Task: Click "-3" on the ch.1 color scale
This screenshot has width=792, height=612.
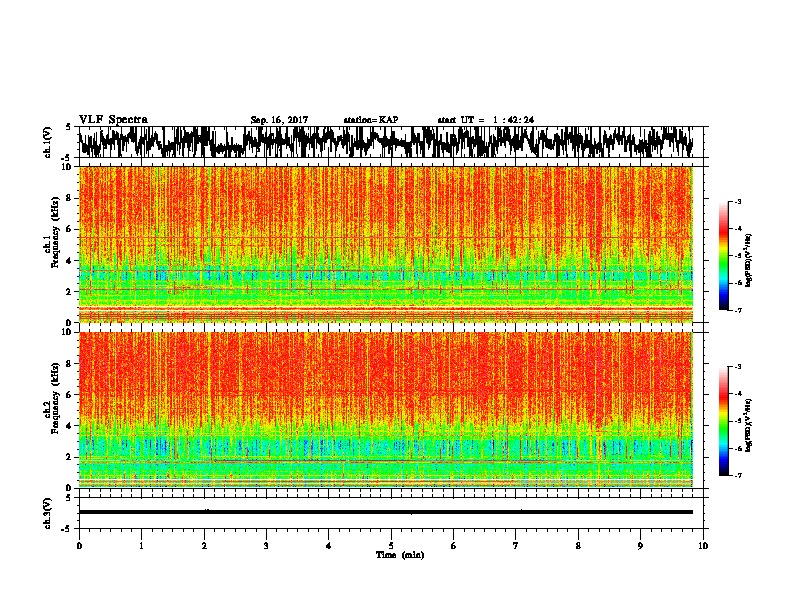Action: pyautogui.click(x=737, y=201)
